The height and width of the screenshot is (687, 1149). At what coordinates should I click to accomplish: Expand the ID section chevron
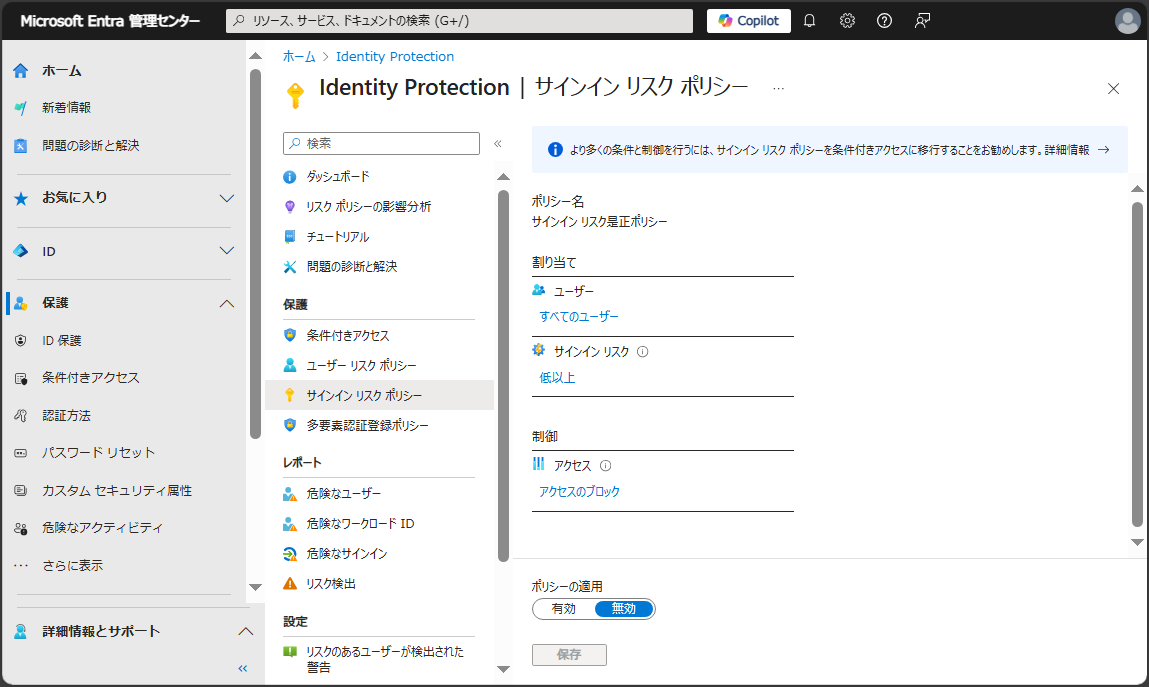(227, 250)
